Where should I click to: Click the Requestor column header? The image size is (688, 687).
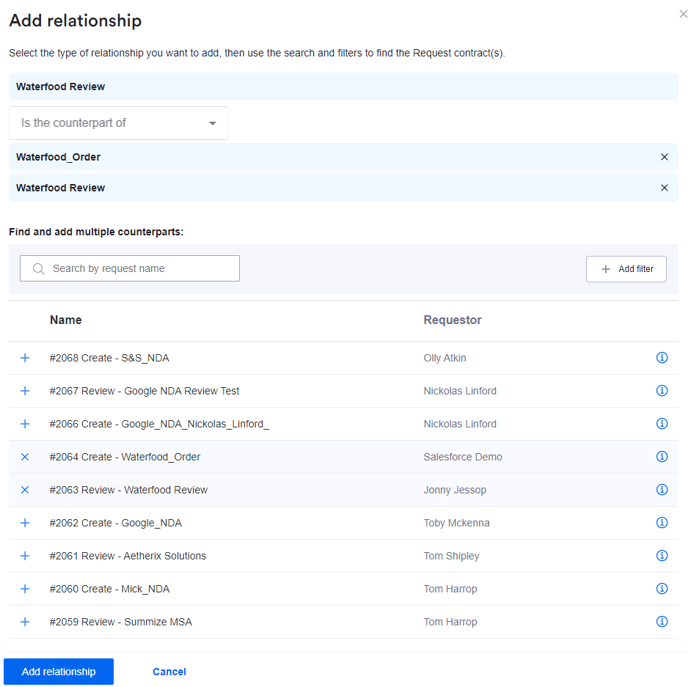click(452, 320)
